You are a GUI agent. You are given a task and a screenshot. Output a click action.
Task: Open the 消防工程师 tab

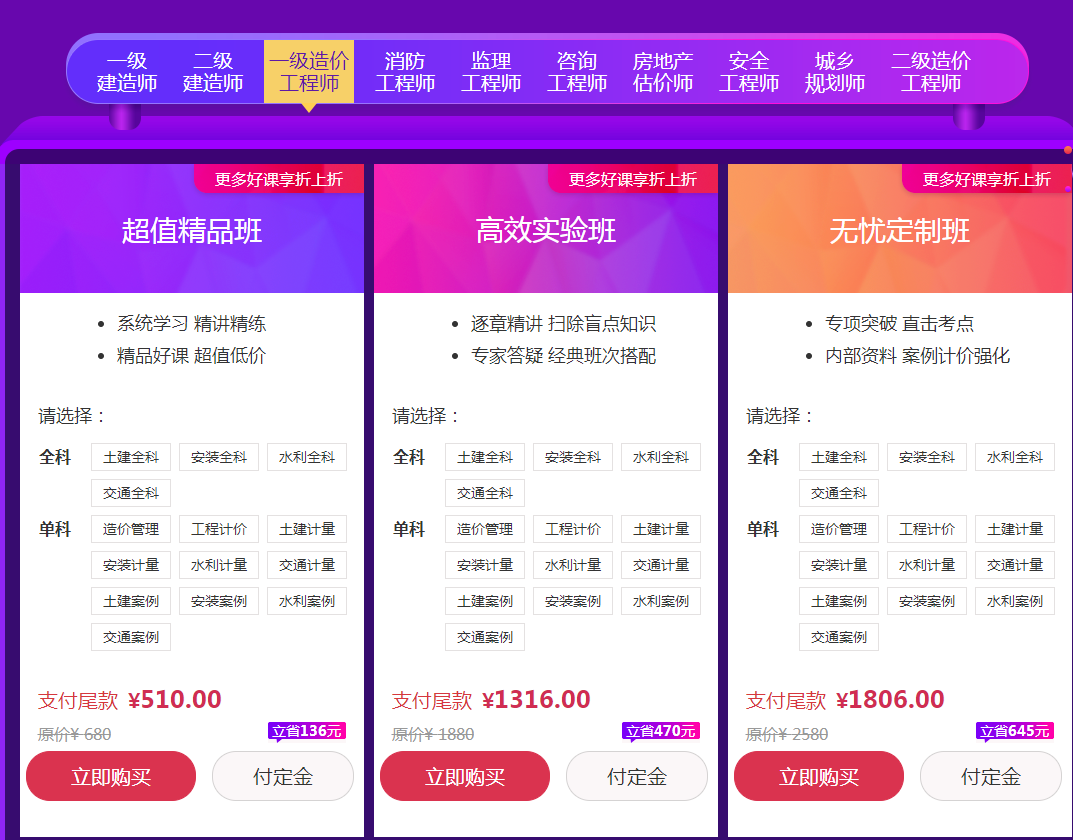click(x=405, y=72)
